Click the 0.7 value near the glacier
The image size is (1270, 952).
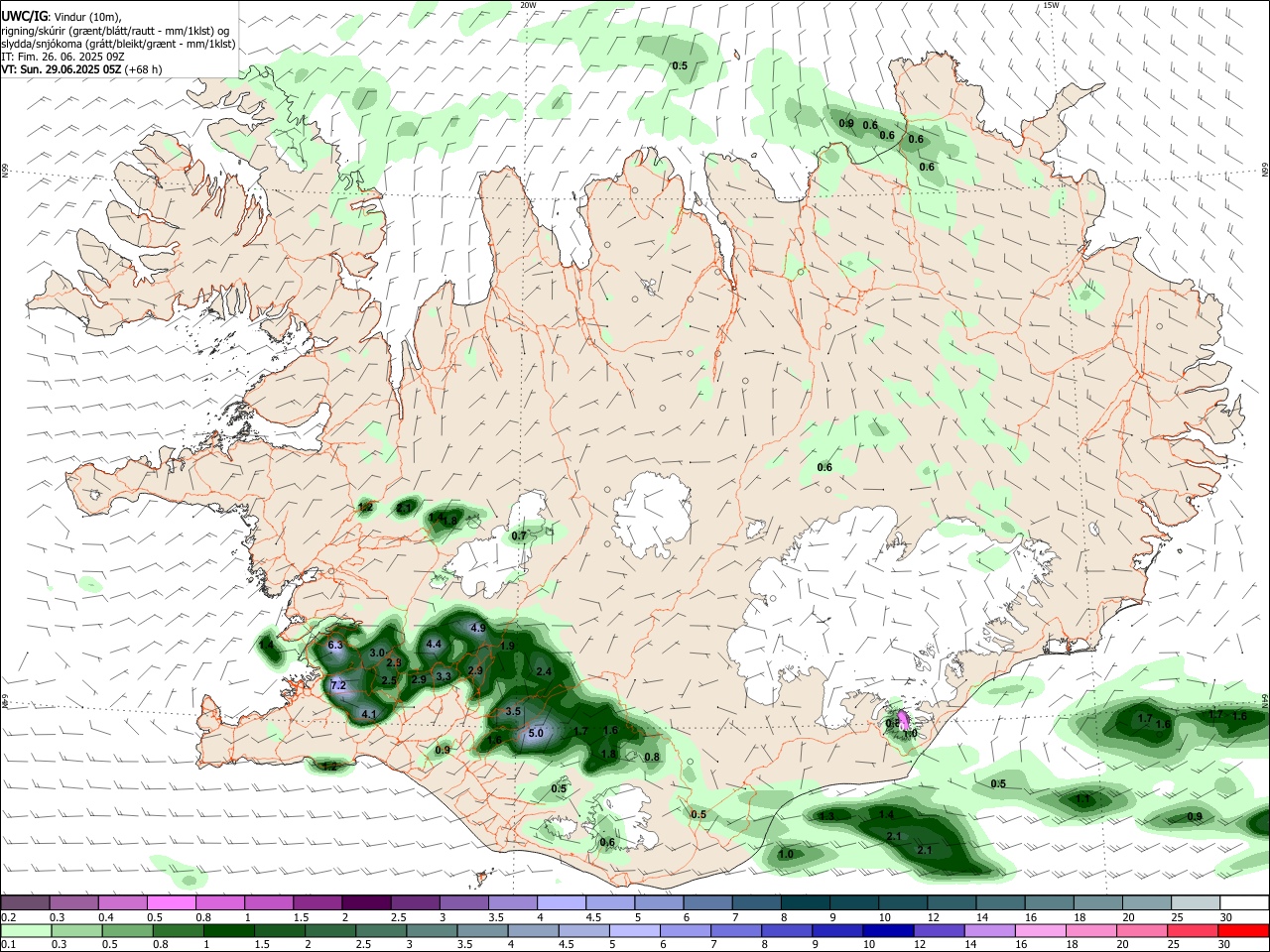(x=519, y=535)
